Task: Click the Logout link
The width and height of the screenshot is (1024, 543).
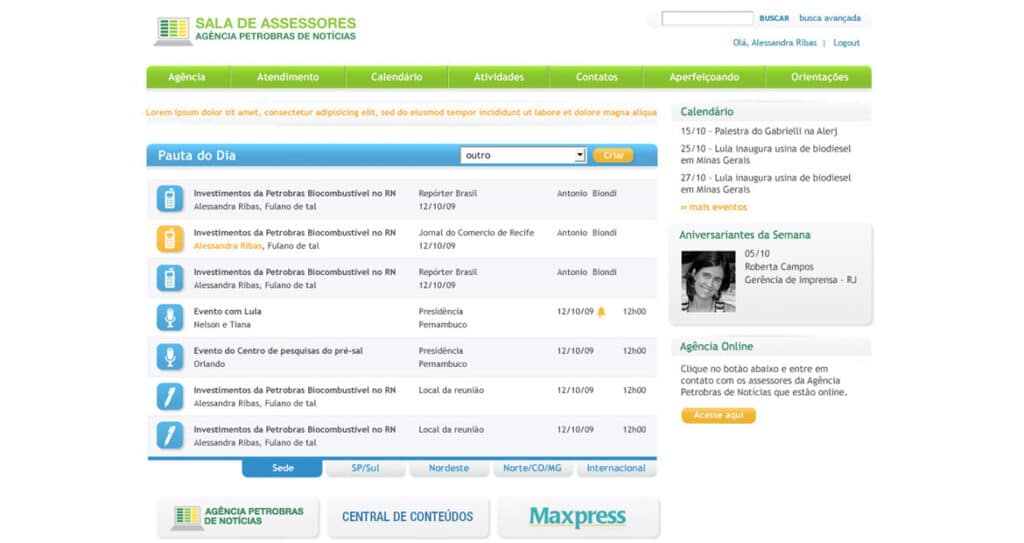Action: click(846, 43)
